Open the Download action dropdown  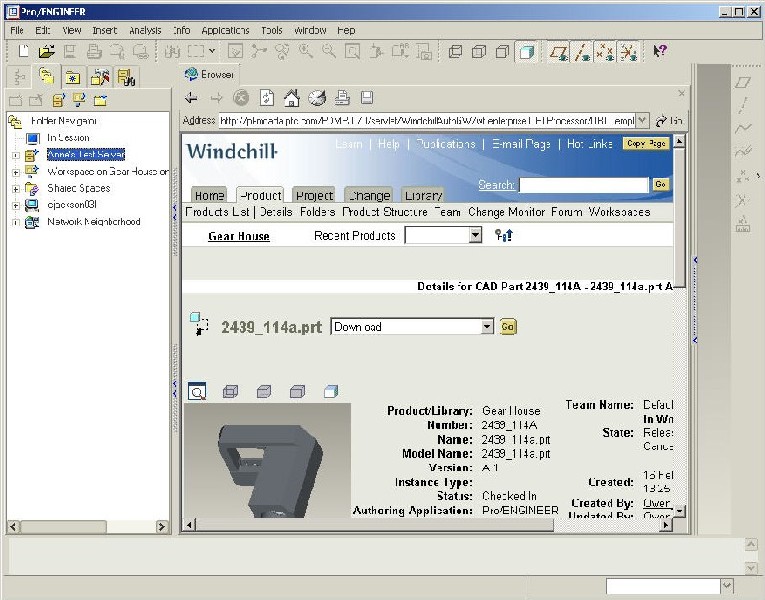(x=487, y=326)
